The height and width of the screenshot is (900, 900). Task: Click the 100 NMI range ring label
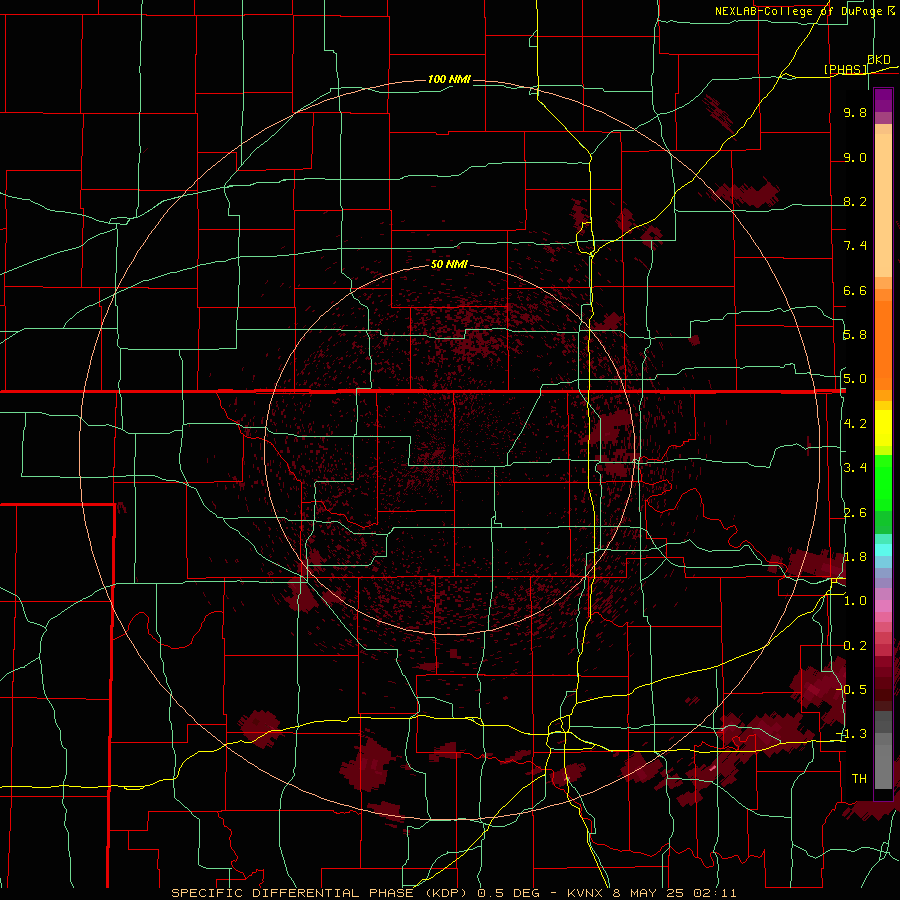pos(449,79)
